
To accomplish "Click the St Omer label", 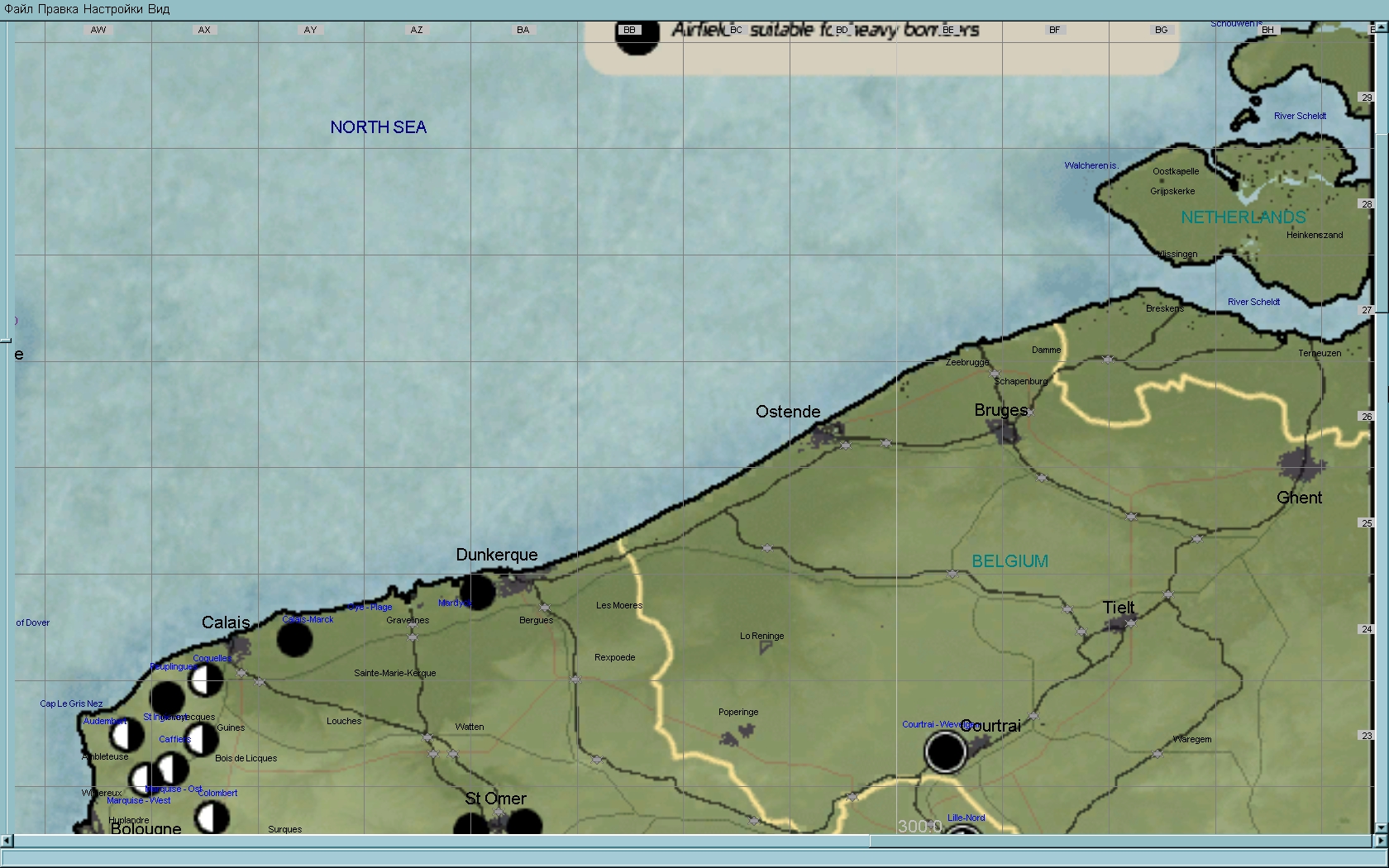I will (495, 799).
